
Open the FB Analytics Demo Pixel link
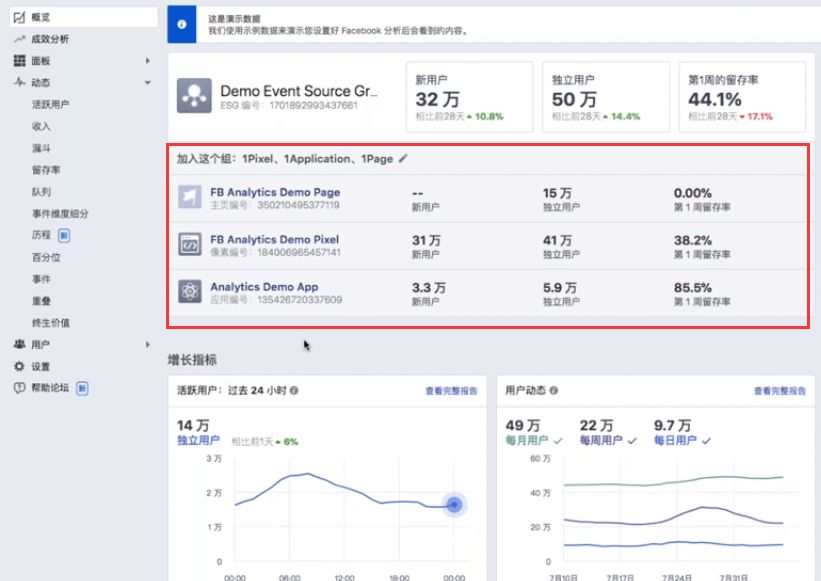(x=274, y=239)
